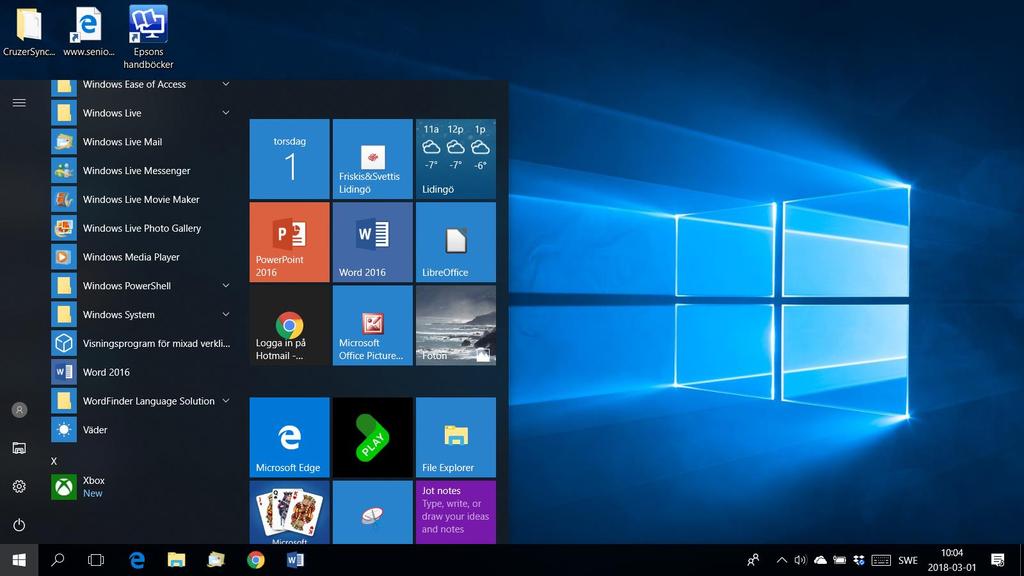The height and width of the screenshot is (576, 1024).
Task: Open the volume speaker tray icon
Action: click(x=800, y=560)
